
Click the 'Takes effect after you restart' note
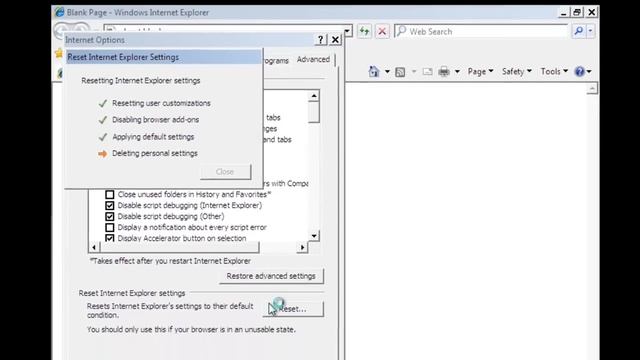tap(171, 261)
